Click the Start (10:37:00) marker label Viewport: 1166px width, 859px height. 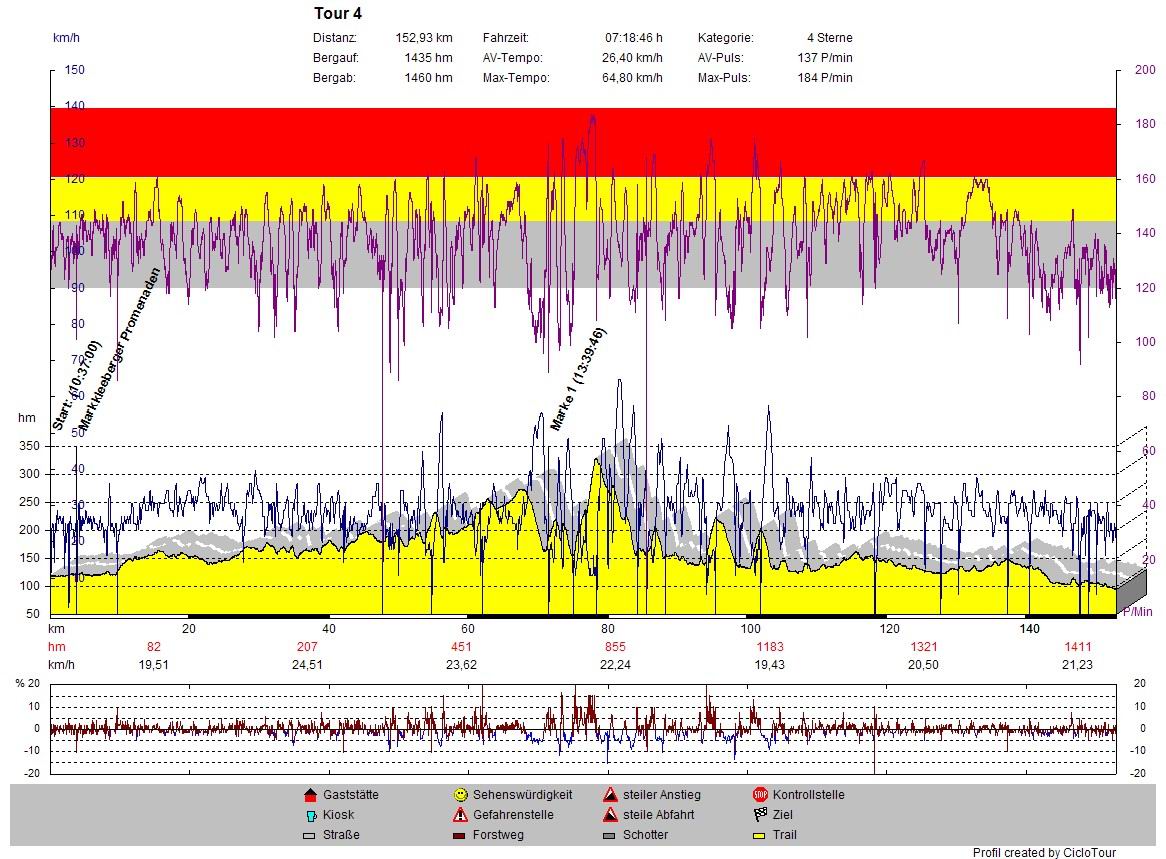click(x=76, y=386)
